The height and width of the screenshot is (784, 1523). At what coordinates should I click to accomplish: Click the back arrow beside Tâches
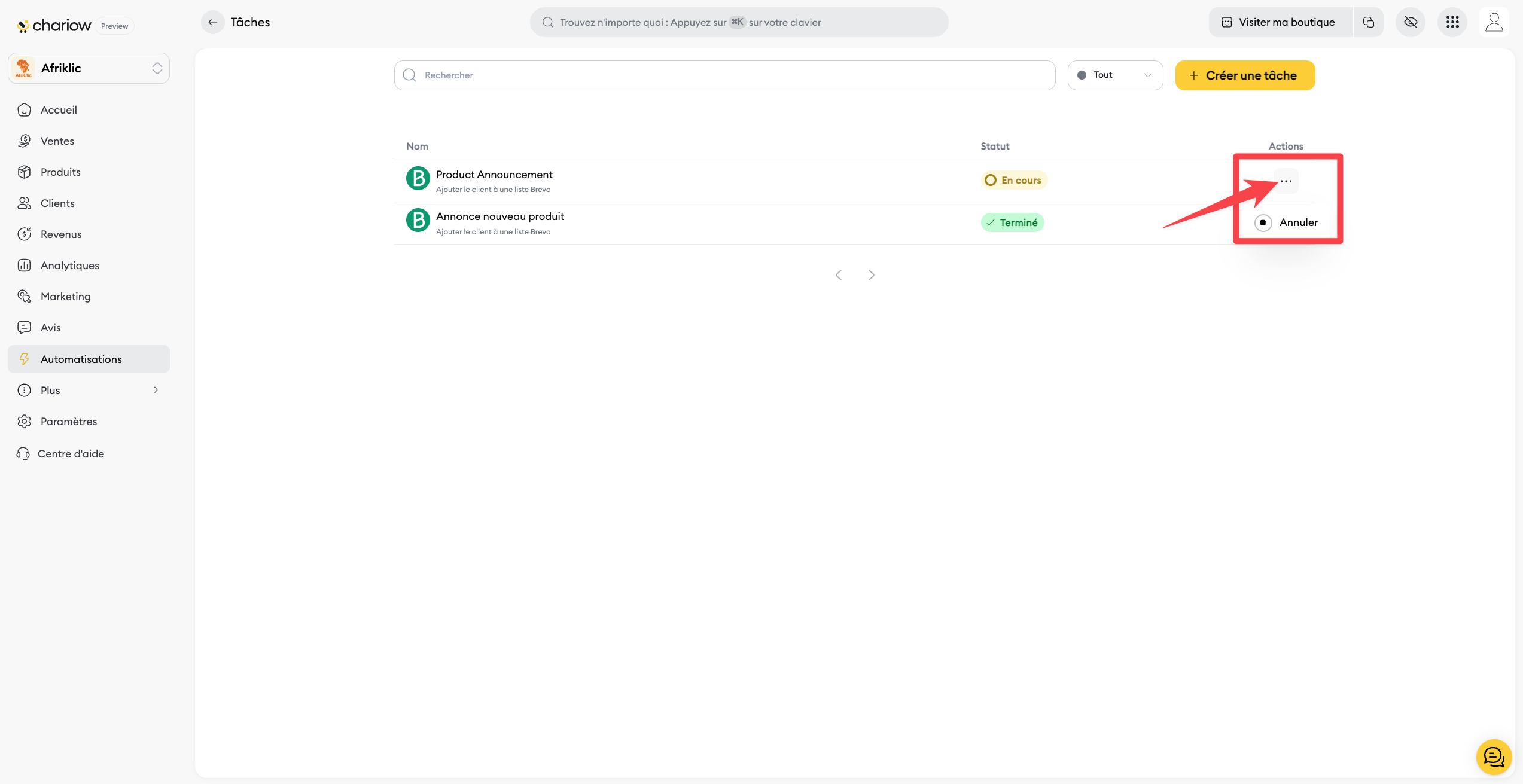coord(212,22)
